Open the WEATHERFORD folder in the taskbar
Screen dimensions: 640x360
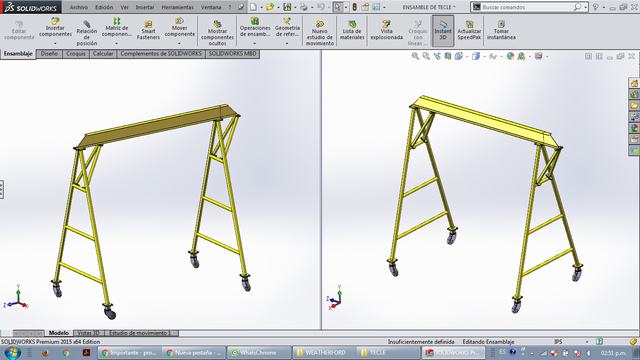pyautogui.click(x=322, y=352)
